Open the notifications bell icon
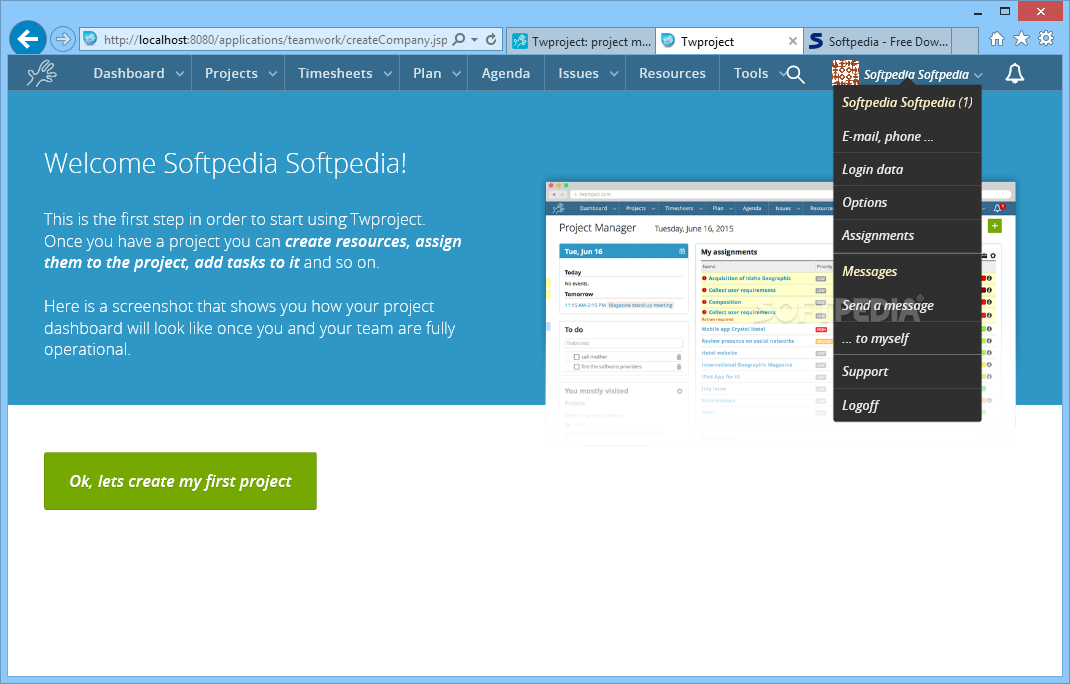 pyautogui.click(x=1015, y=73)
